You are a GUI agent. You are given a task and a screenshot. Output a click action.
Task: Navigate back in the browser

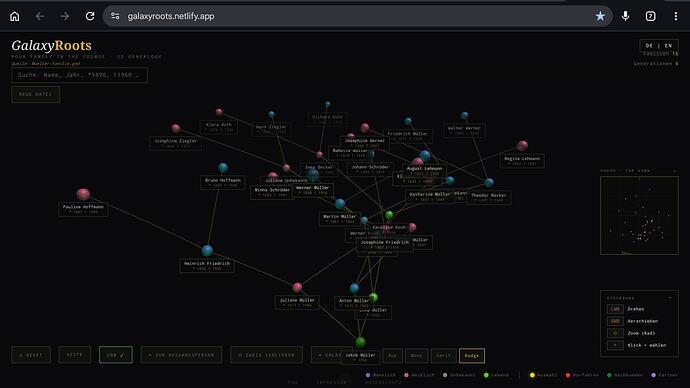pyautogui.click(x=40, y=16)
